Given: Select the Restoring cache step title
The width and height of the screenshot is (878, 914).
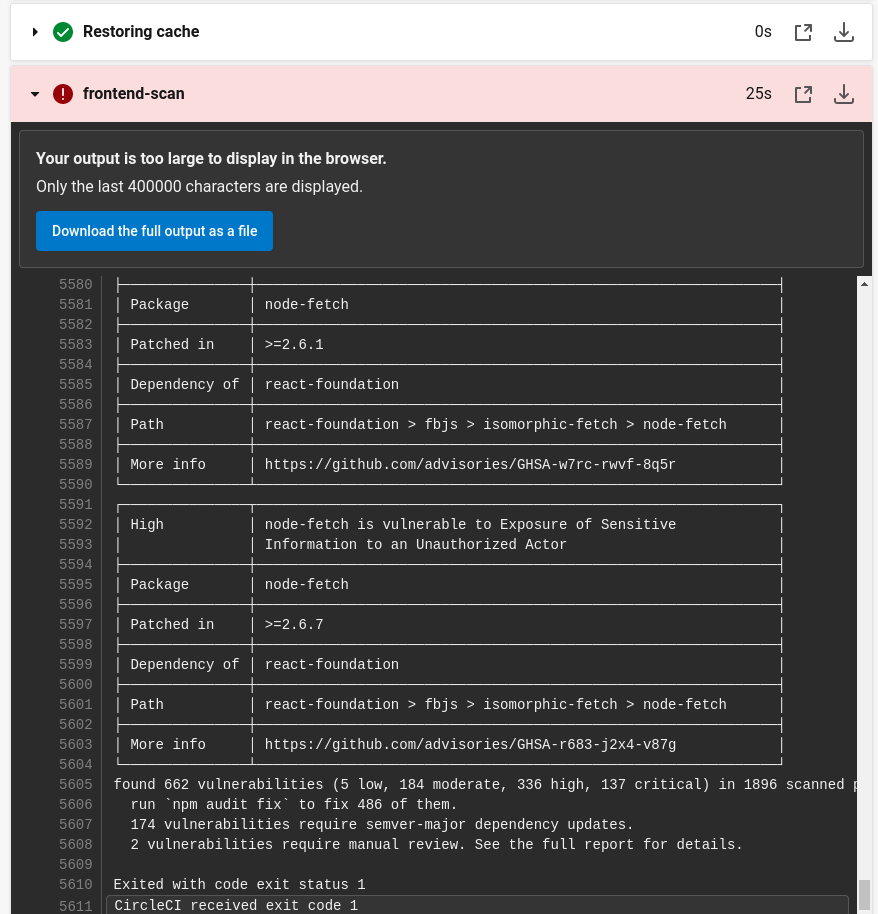Looking at the screenshot, I should click(141, 31).
